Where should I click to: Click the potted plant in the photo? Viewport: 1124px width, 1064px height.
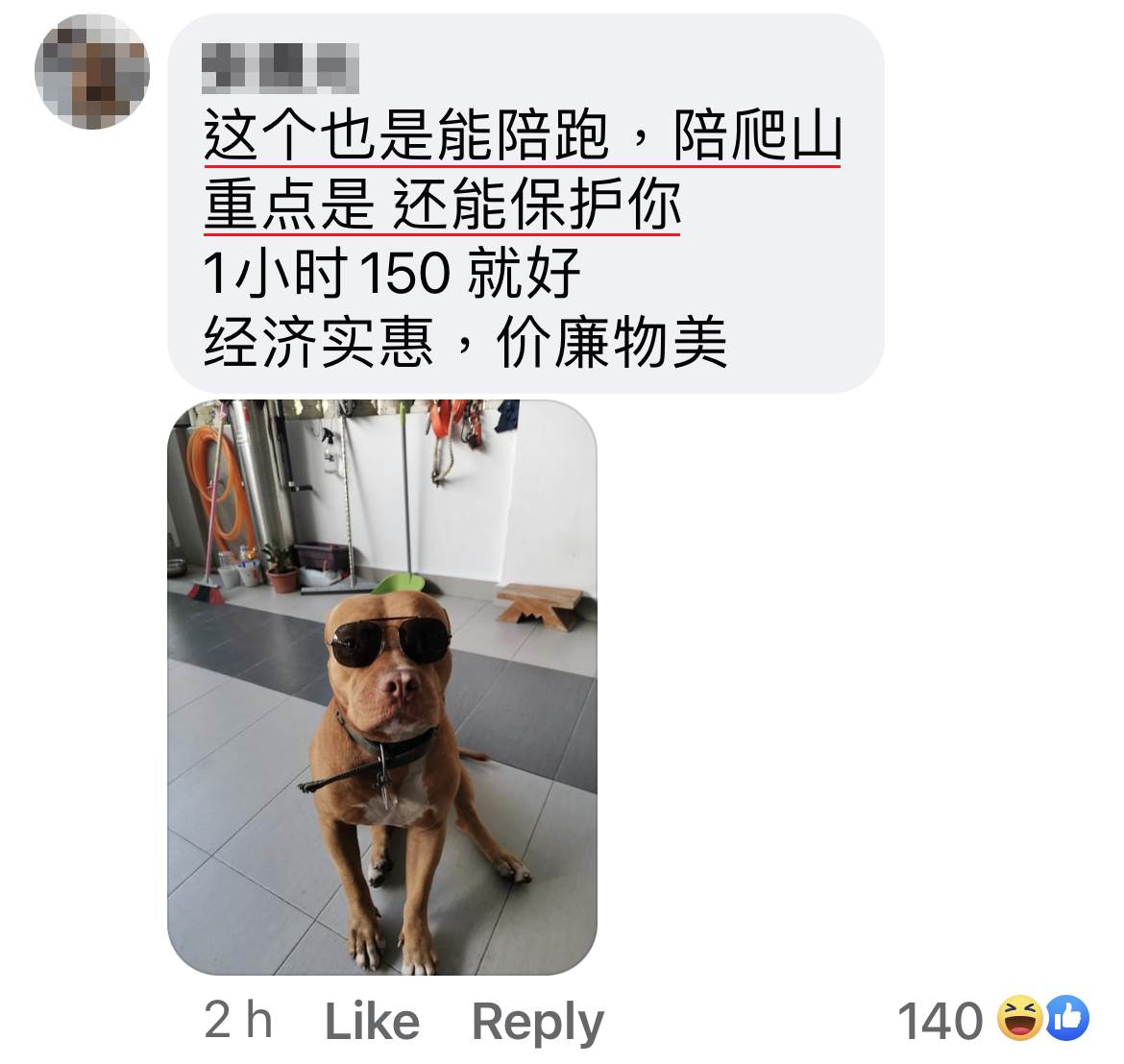[279, 569]
